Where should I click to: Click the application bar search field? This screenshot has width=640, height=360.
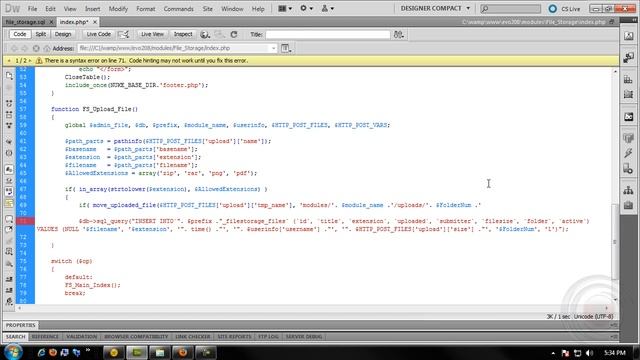[510, 9]
